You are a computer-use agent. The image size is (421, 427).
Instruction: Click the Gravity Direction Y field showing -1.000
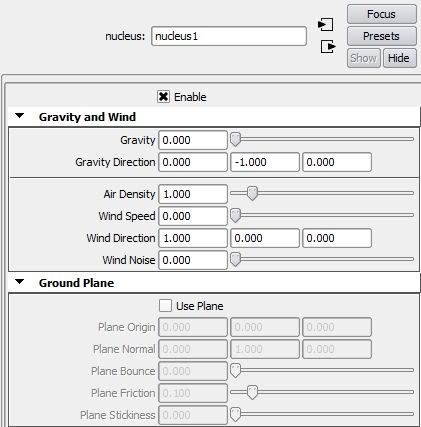click(x=265, y=162)
